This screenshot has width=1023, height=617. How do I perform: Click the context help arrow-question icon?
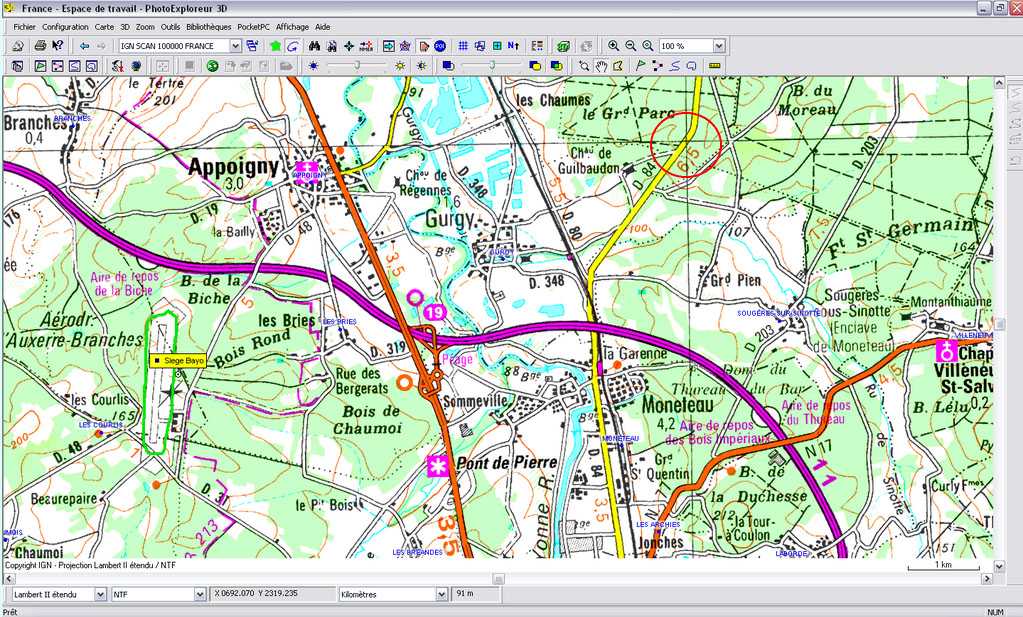pyautogui.click(x=57, y=46)
